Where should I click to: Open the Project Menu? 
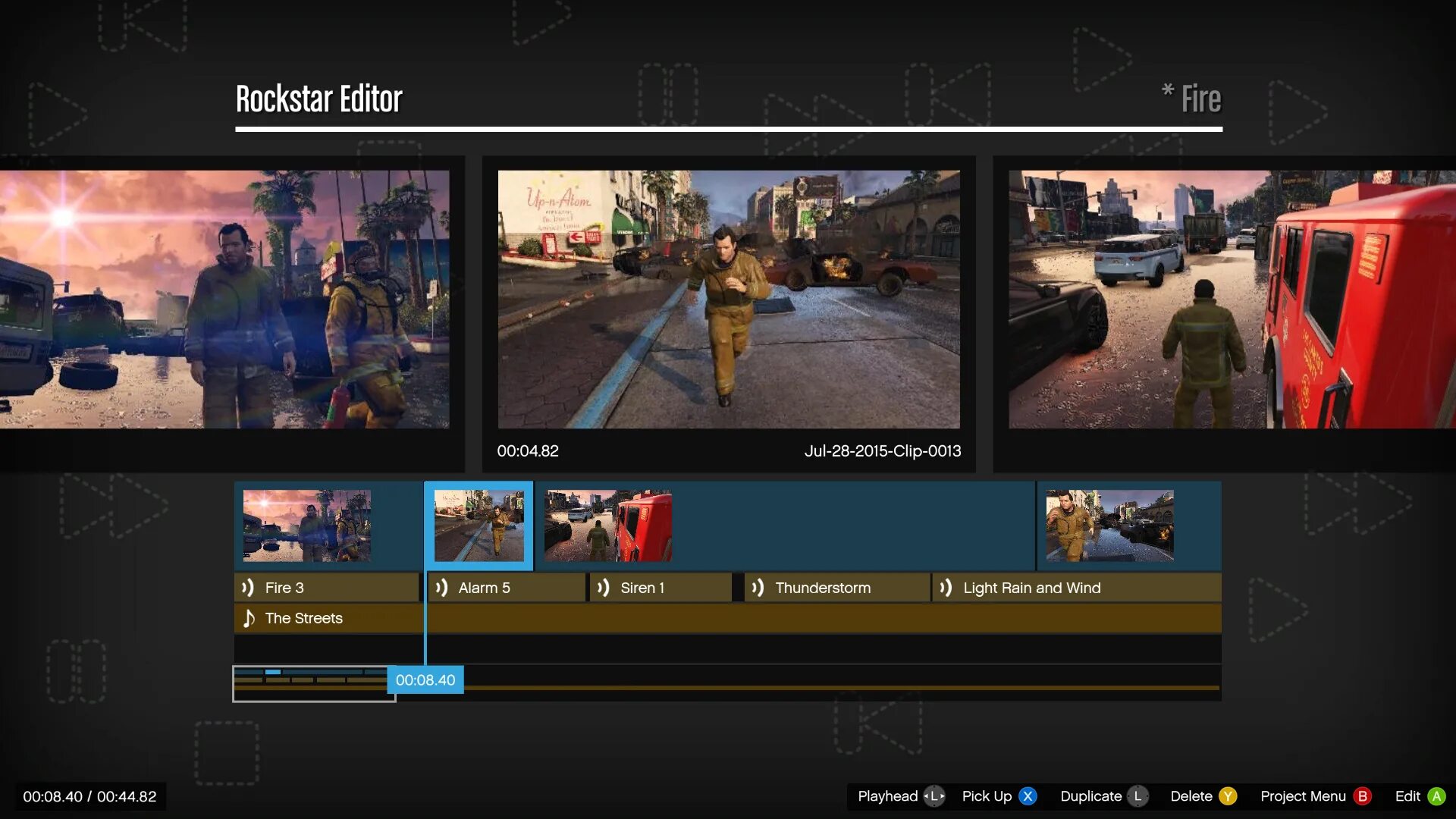coord(1303,796)
